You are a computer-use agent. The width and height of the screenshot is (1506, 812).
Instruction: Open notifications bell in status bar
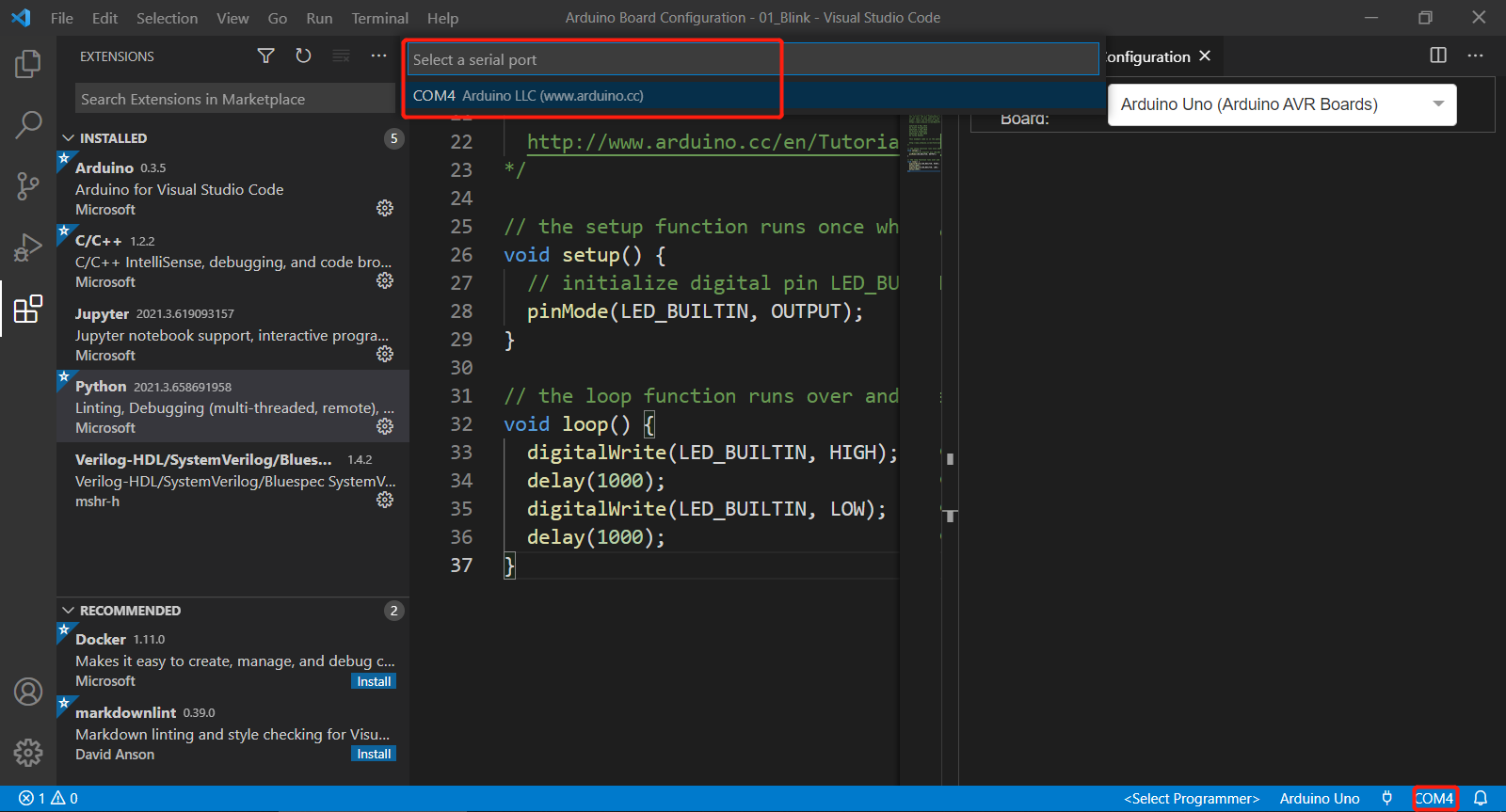pos(1481,798)
